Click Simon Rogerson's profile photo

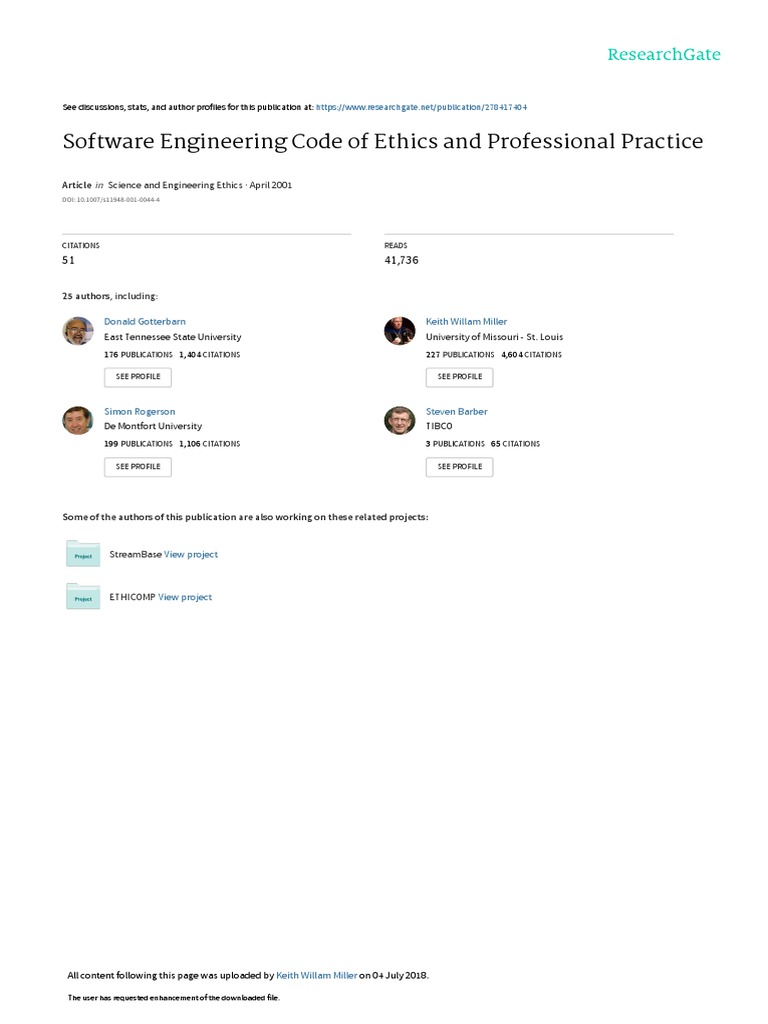78,420
